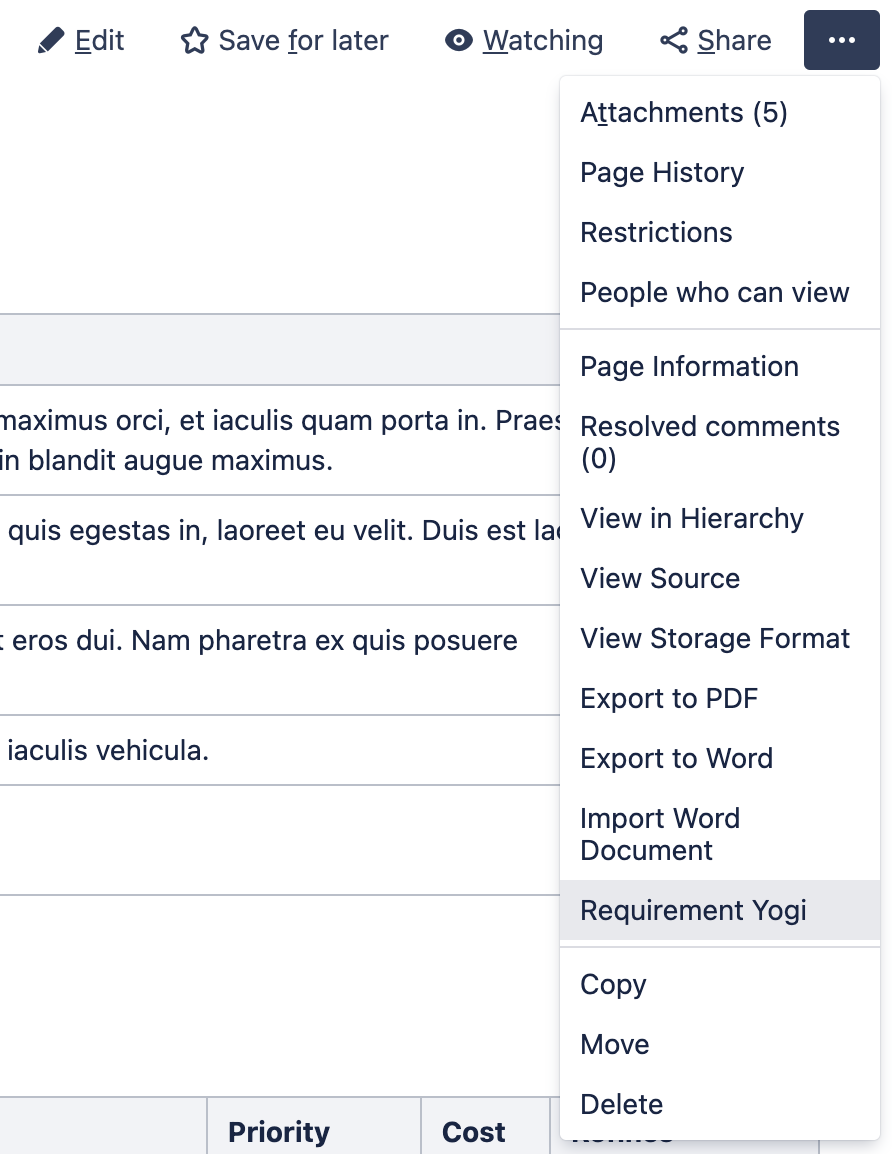The image size is (892, 1154).
Task: Select the Edit pencil icon
Action: pos(53,40)
